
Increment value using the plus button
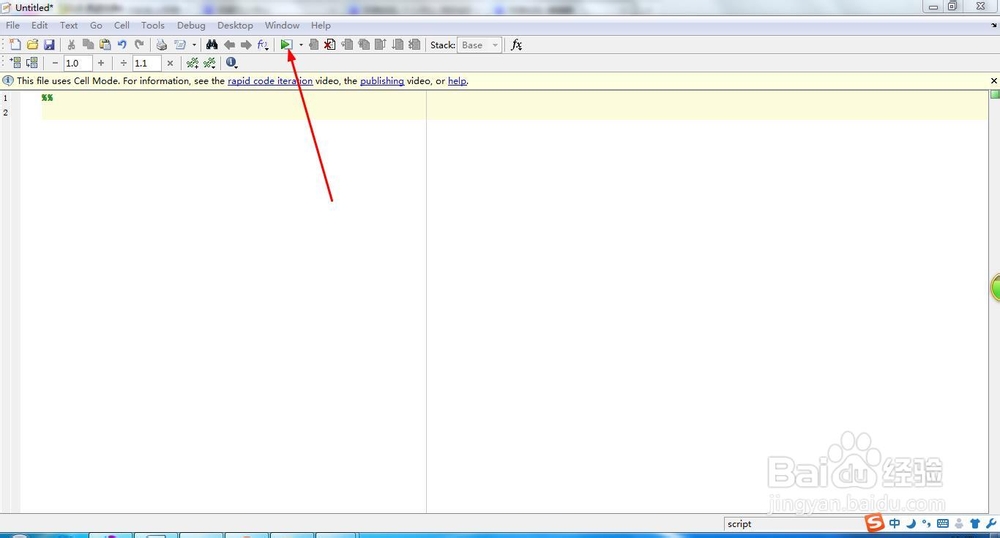(101, 63)
